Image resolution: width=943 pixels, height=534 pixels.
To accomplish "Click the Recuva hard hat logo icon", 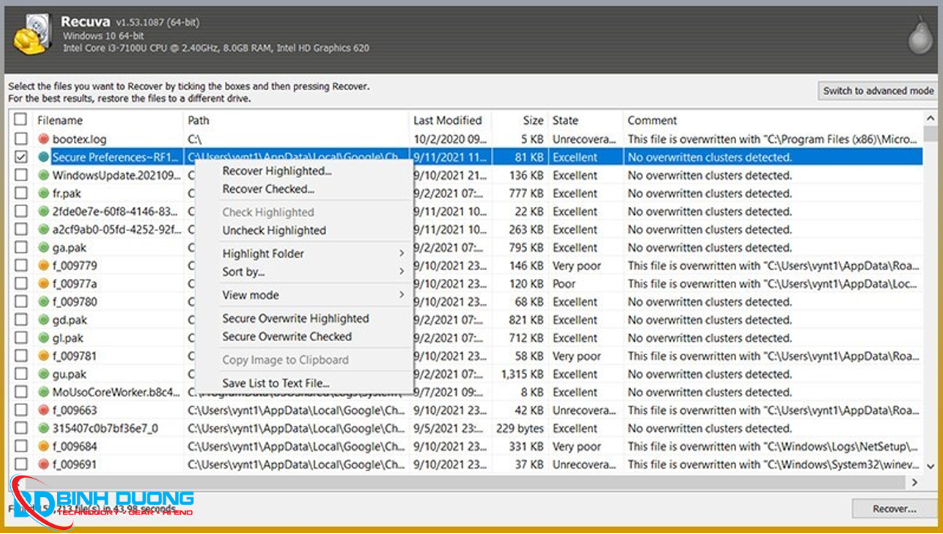I will click(x=32, y=36).
